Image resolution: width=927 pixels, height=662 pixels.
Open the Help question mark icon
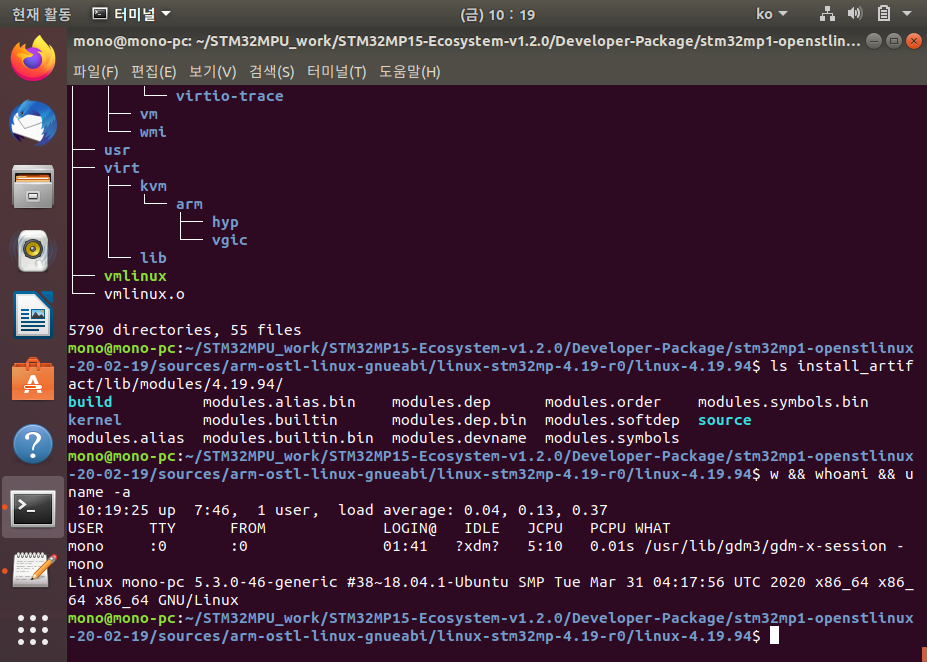[33, 443]
